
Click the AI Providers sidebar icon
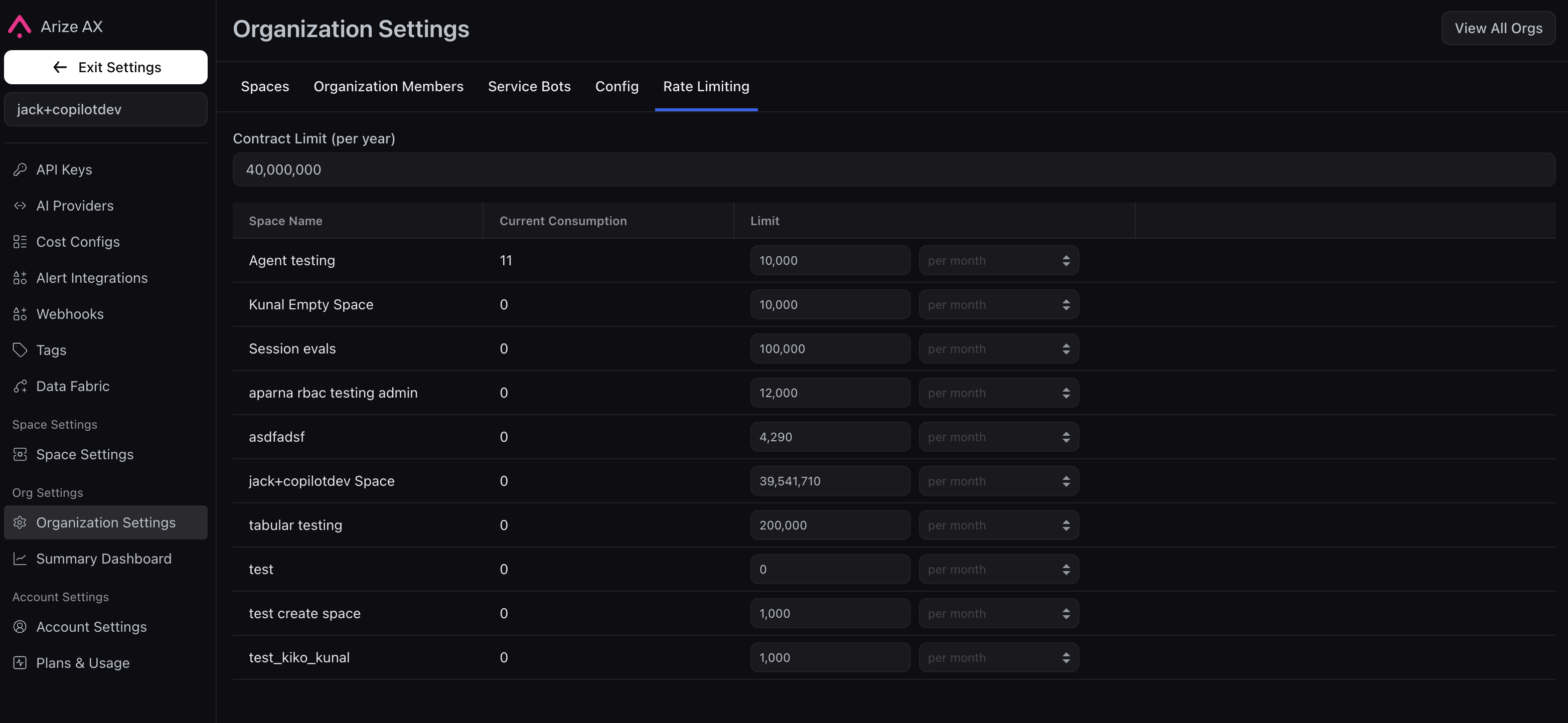pos(20,206)
